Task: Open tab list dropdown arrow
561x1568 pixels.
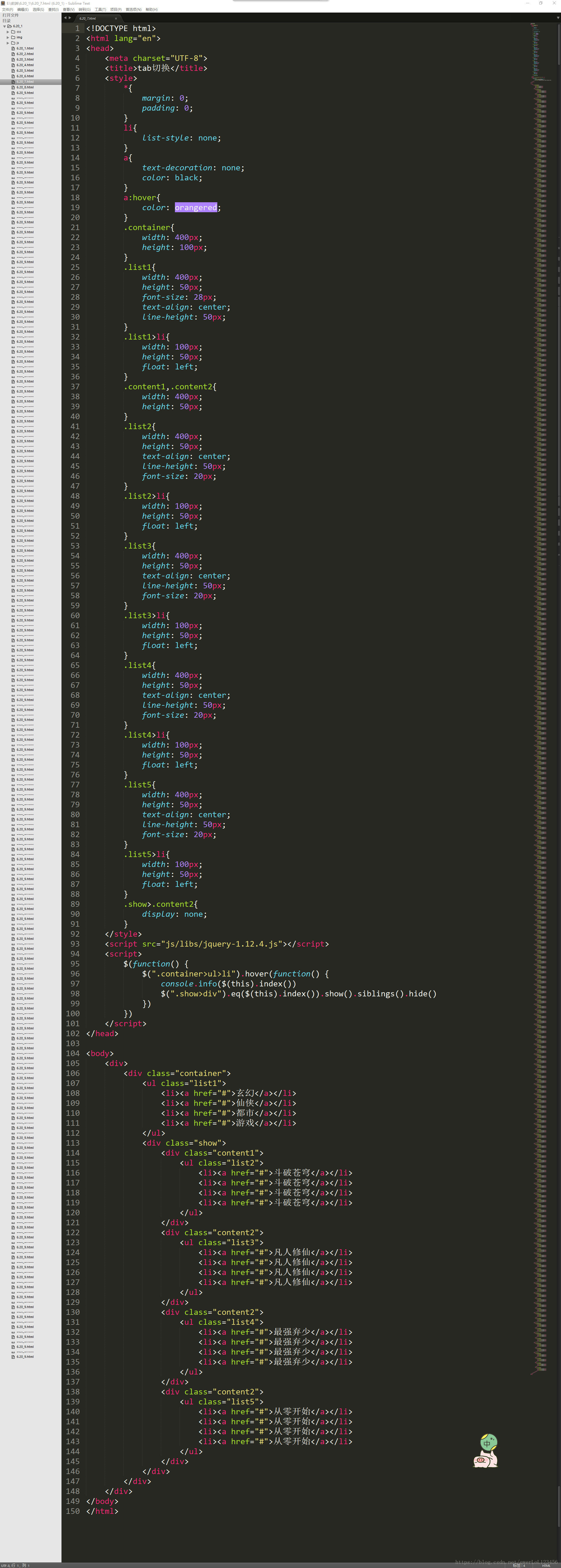Action: pos(557,18)
